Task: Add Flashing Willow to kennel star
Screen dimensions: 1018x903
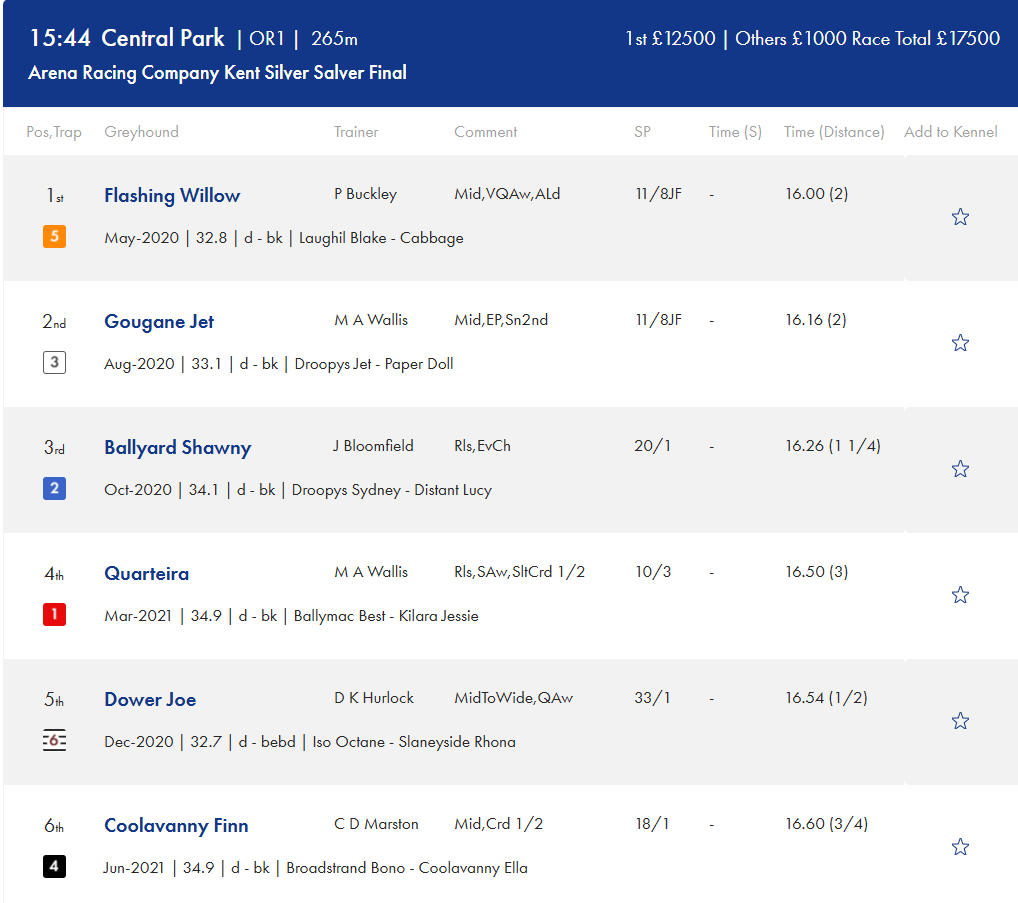Action: pyautogui.click(x=960, y=217)
